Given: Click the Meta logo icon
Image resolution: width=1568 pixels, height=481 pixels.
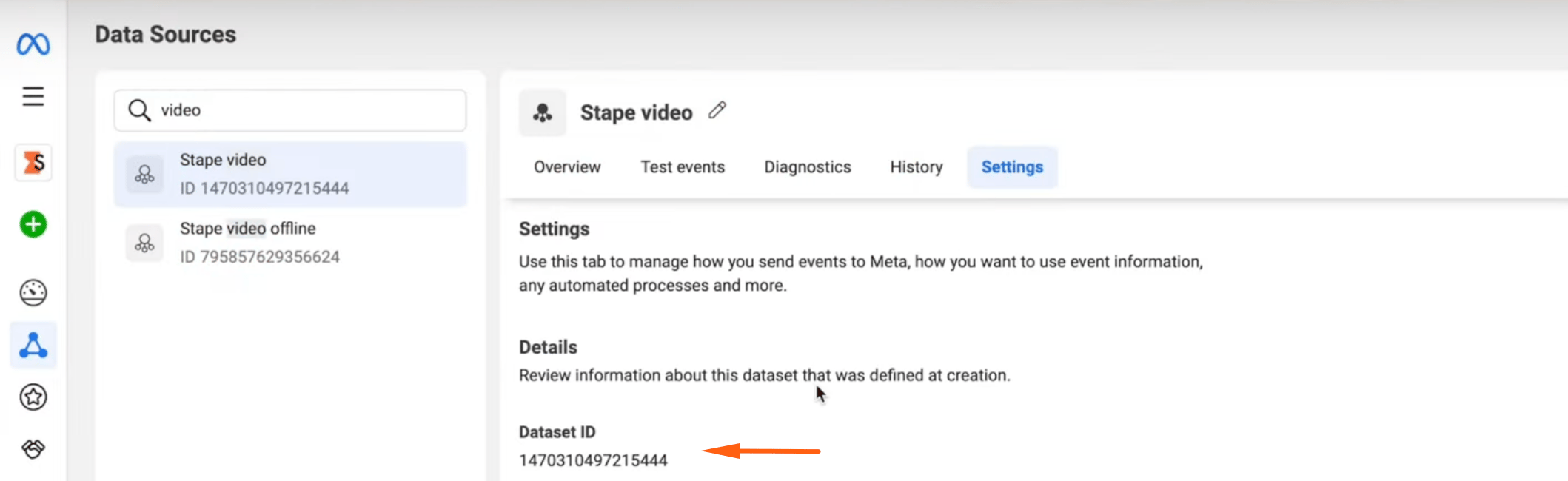Looking at the screenshot, I should pos(33,44).
